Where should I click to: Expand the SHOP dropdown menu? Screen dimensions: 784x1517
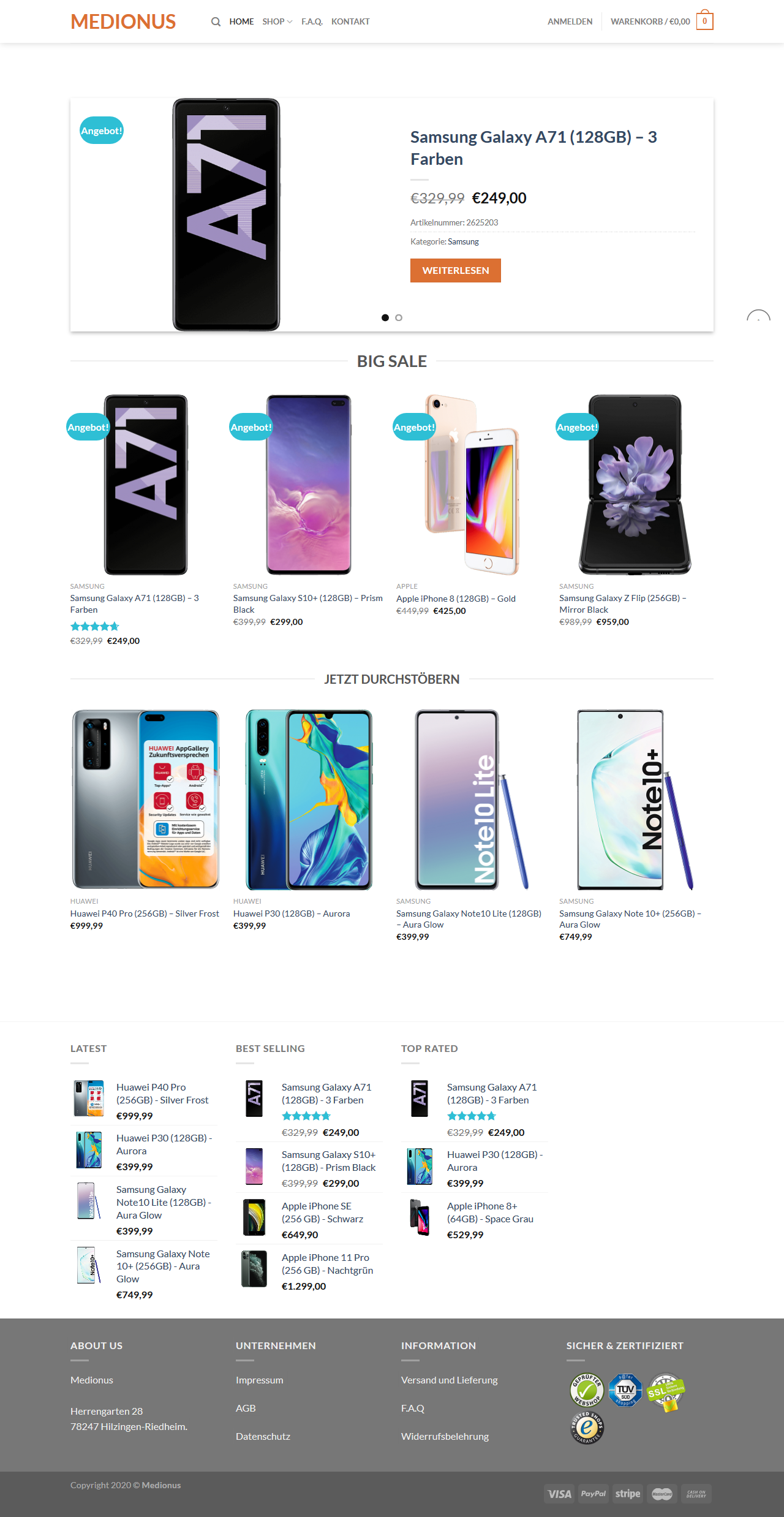(x=277, y=21)
